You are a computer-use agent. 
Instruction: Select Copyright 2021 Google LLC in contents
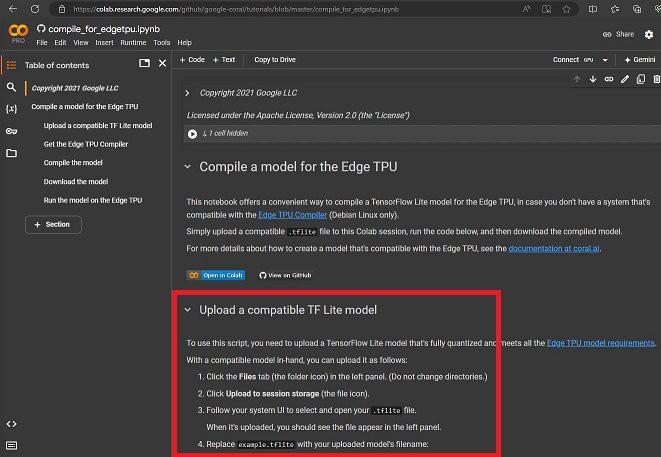(x=75, y=88)
